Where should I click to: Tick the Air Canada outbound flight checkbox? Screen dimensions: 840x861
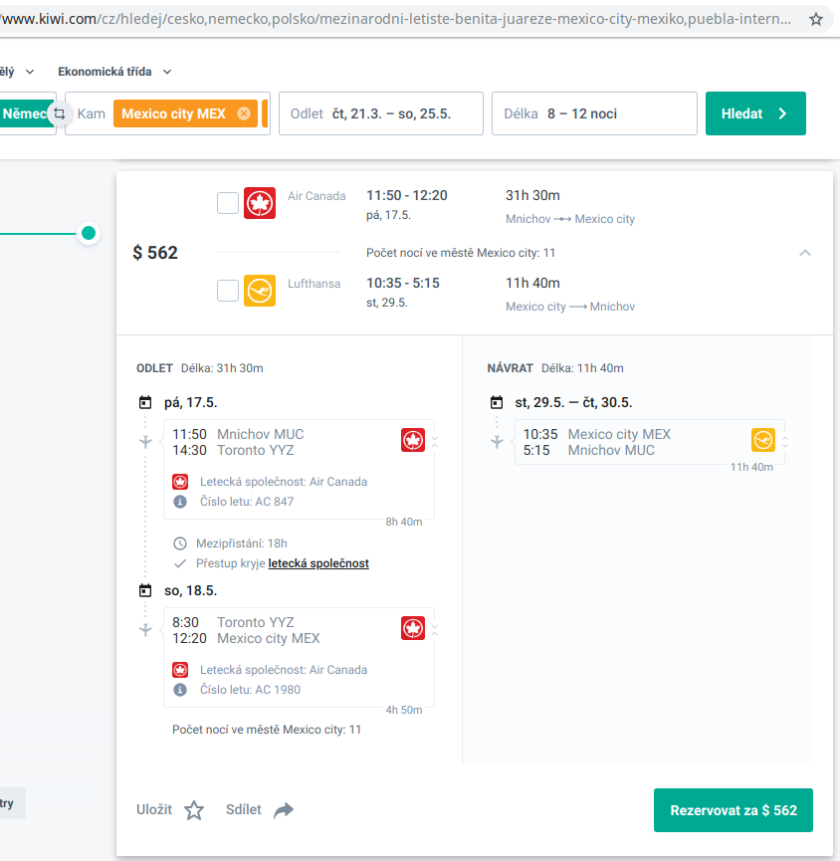click(228, 203)
